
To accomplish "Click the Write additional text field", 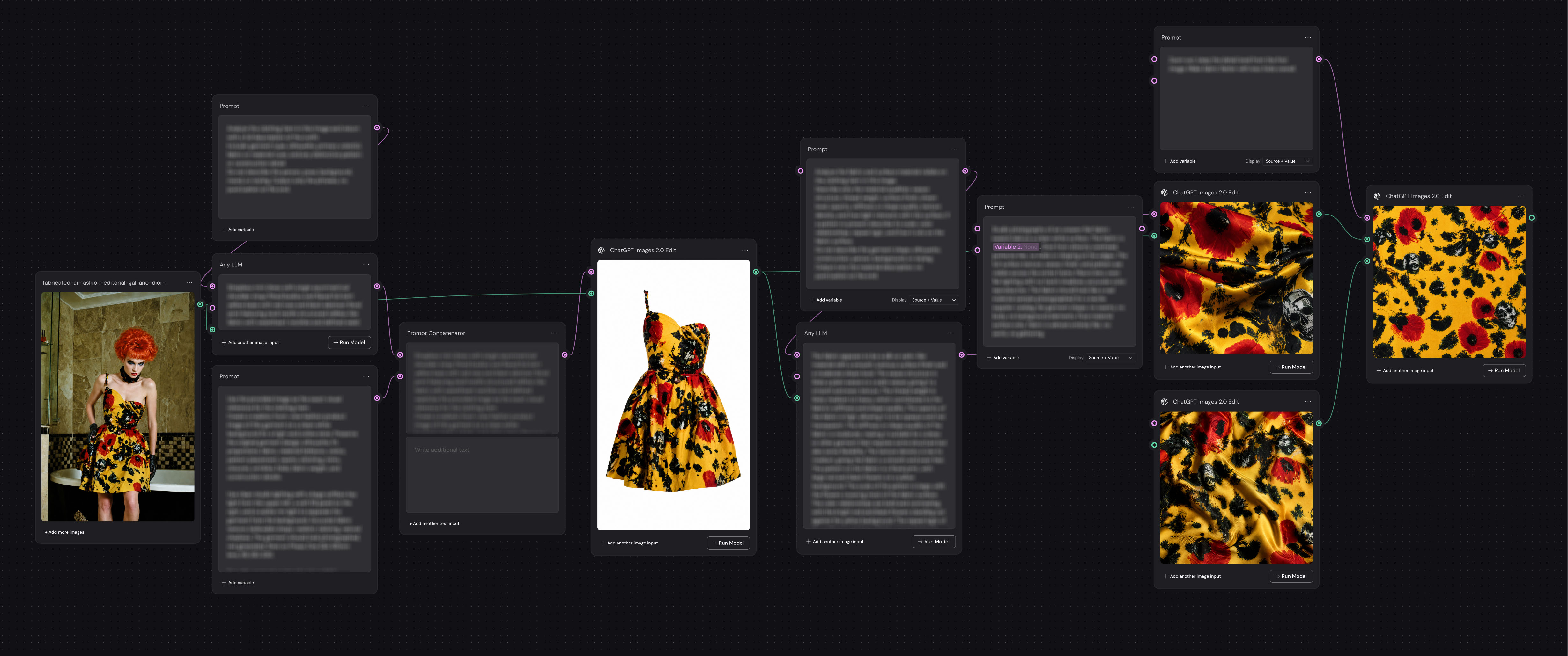I will coord(482,475).
